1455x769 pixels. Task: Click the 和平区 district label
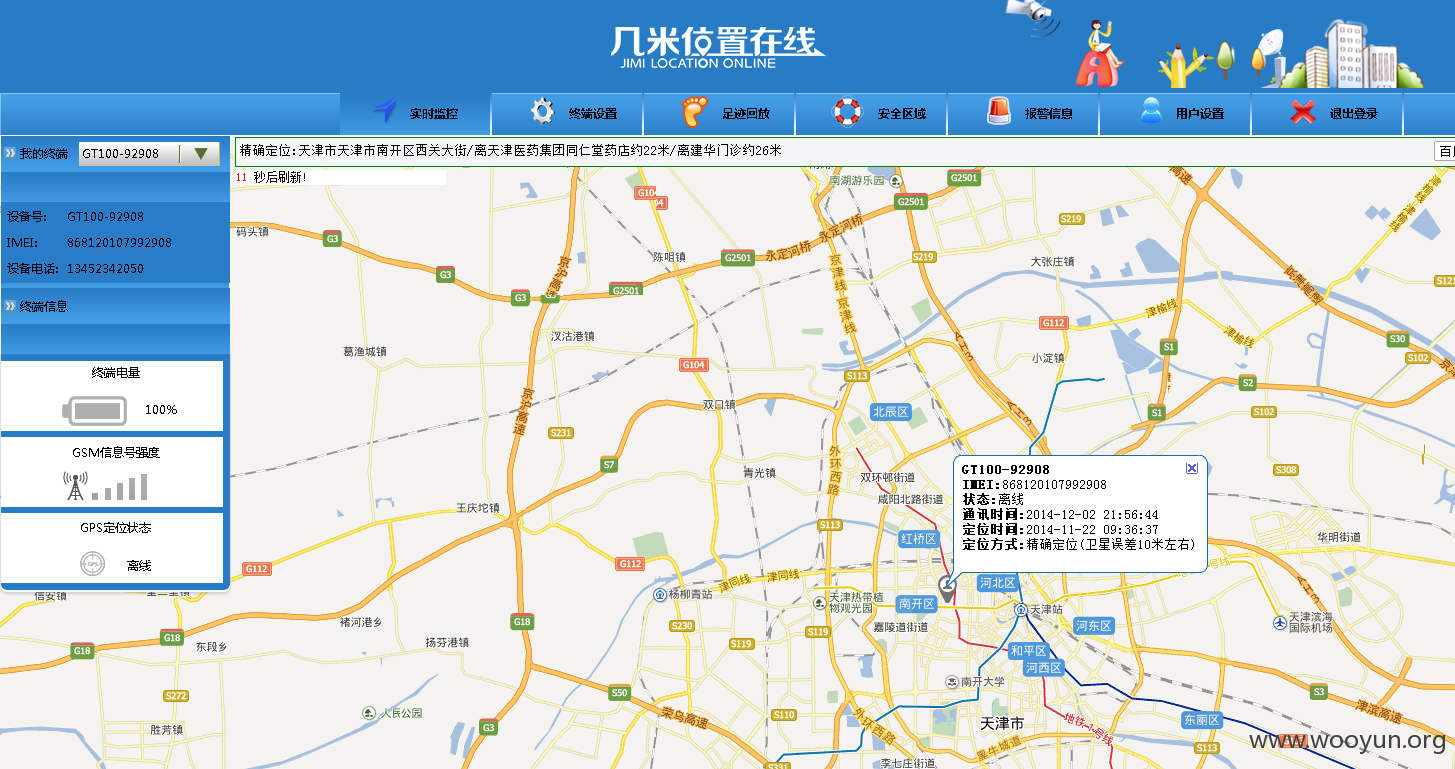[1028, 651]
